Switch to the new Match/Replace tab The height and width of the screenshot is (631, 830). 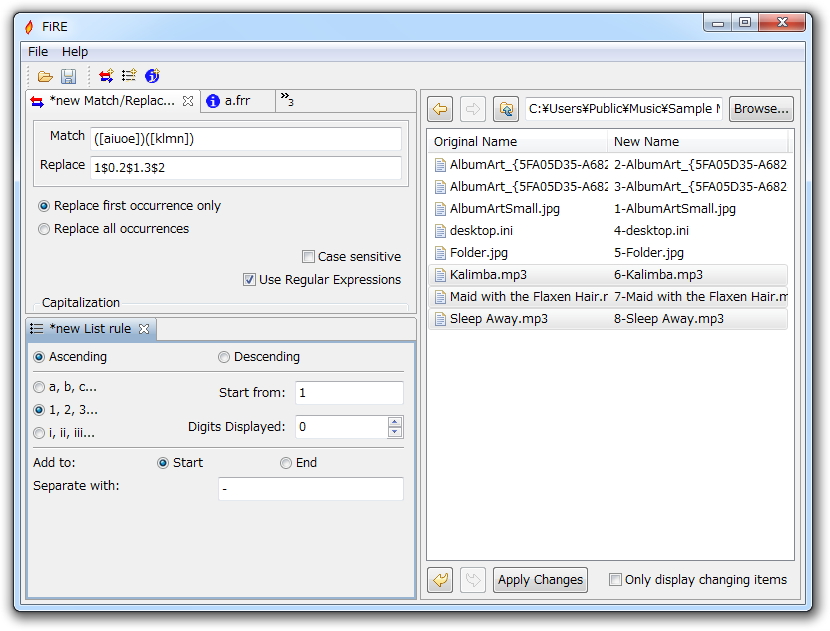coord(112,101)
